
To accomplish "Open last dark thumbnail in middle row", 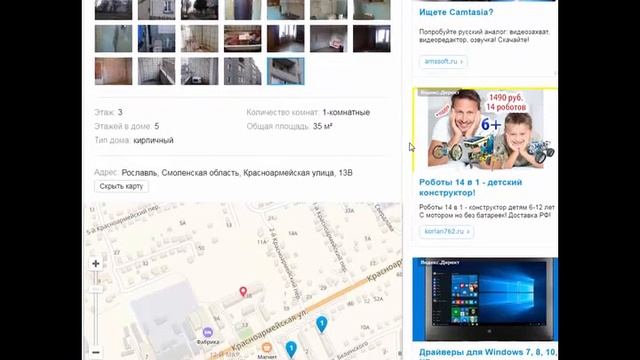I will coord(372,39).
